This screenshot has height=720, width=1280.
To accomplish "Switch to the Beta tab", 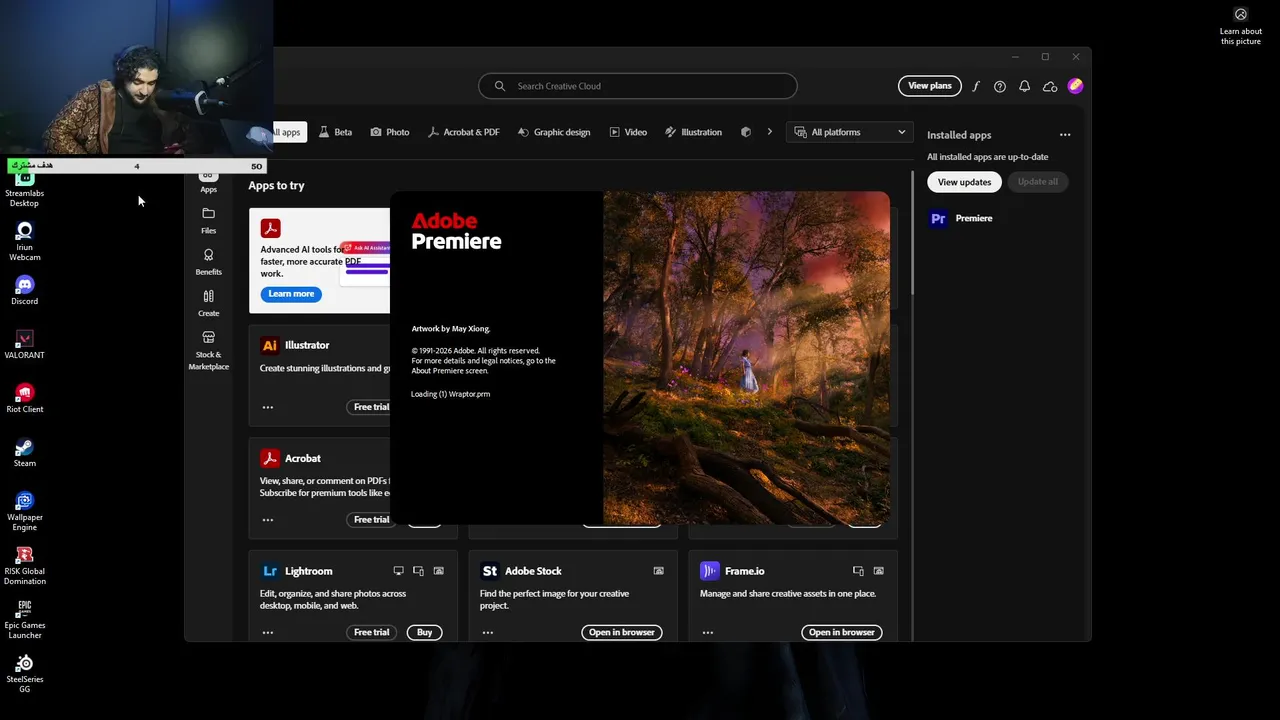I will [x=335, y=132].
